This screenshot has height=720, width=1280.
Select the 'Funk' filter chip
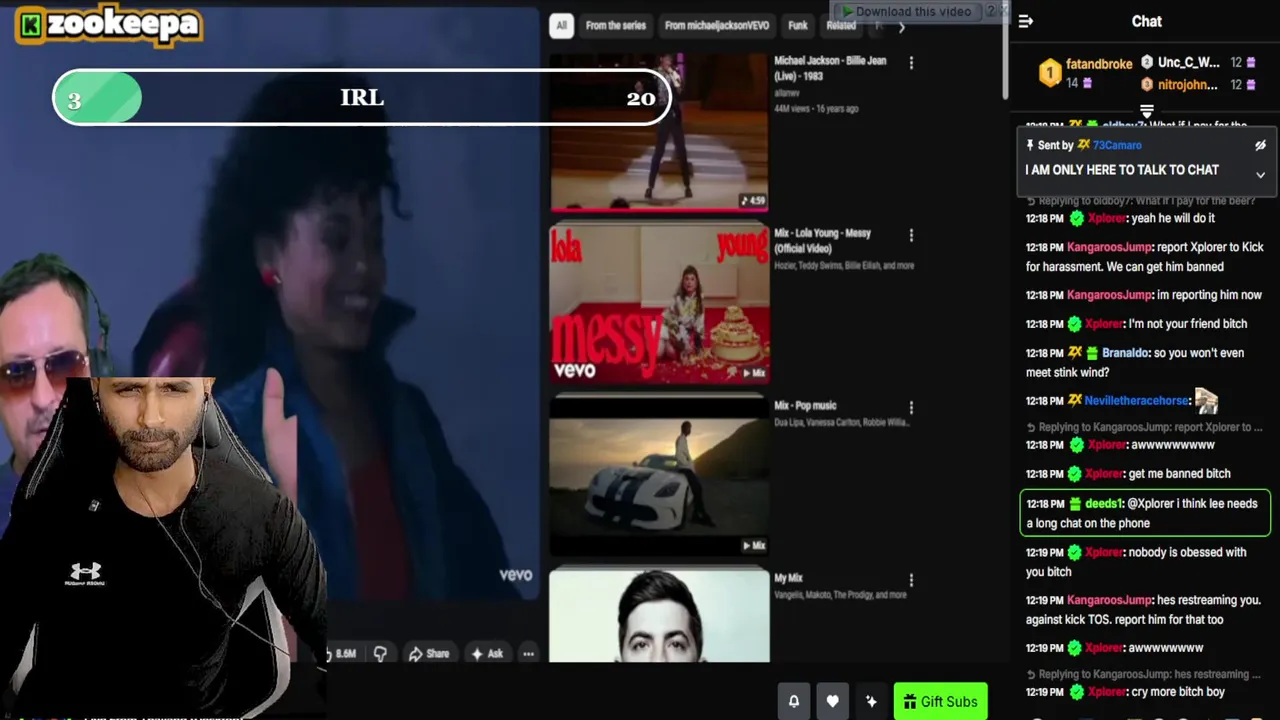(798, 26)
